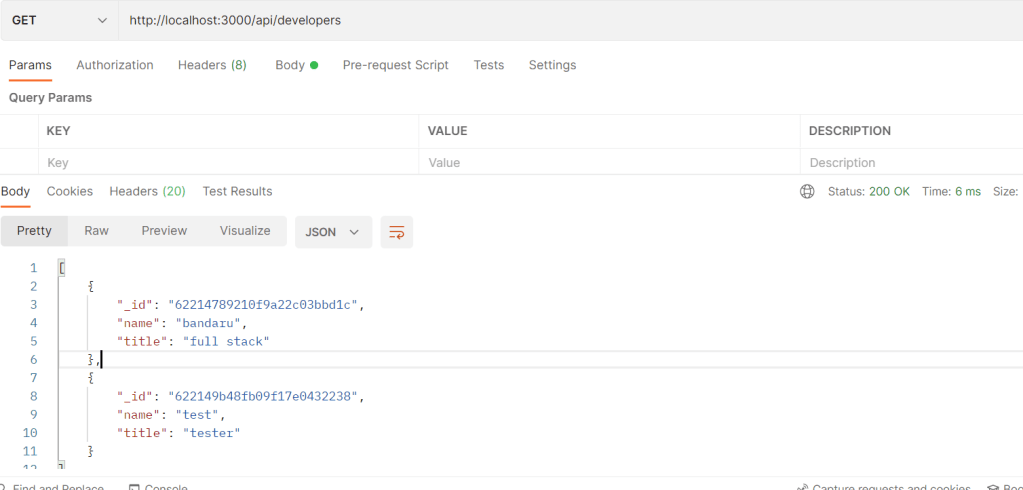Switch response view to Raw

tap(96, 231)
